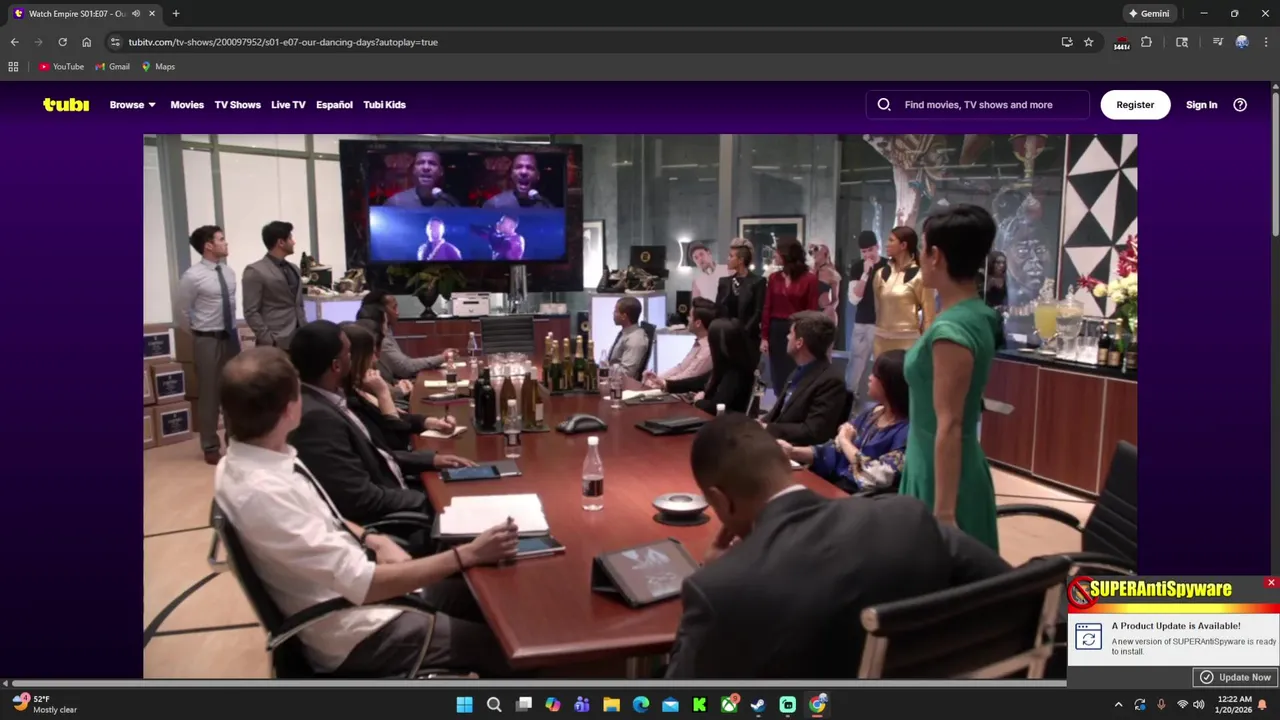The image size is (1280, 720).
Task: Open the YouTube bookmark
Action: coord(61,67)
